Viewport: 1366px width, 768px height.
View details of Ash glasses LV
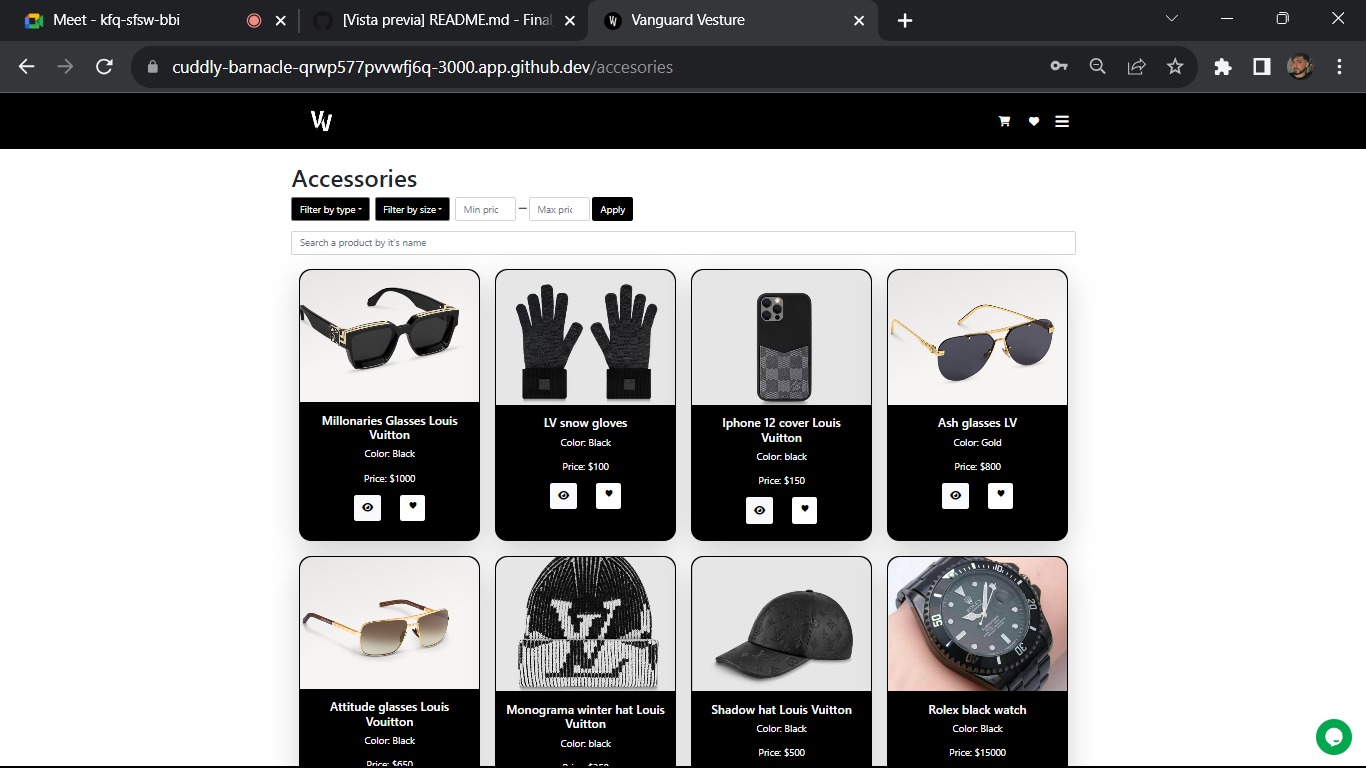[955, 496]
